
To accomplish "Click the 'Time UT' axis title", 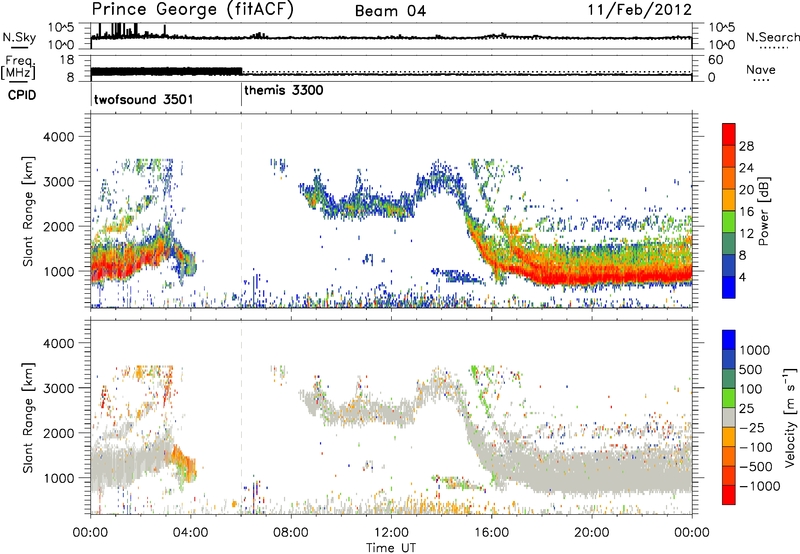I will click(x=391, y=547).
